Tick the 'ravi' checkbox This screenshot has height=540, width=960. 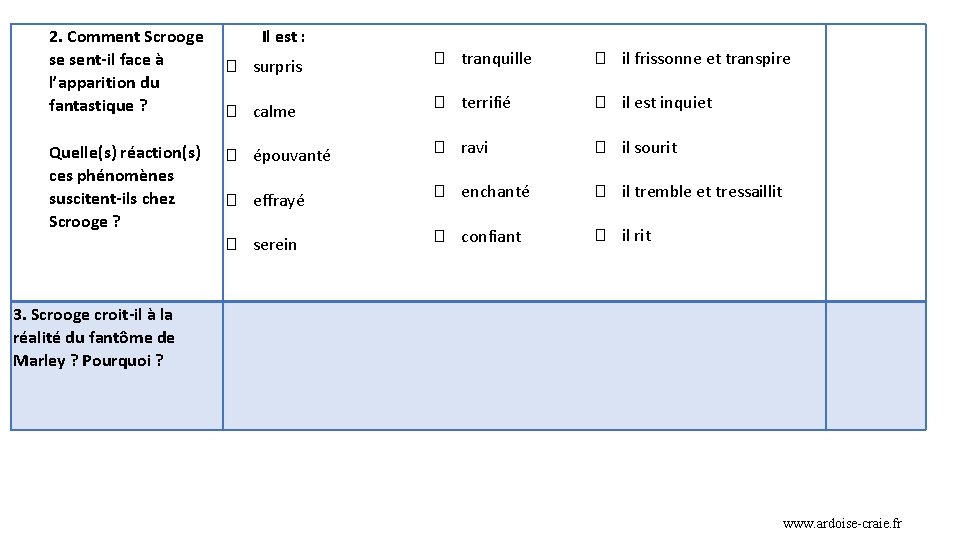440,147
